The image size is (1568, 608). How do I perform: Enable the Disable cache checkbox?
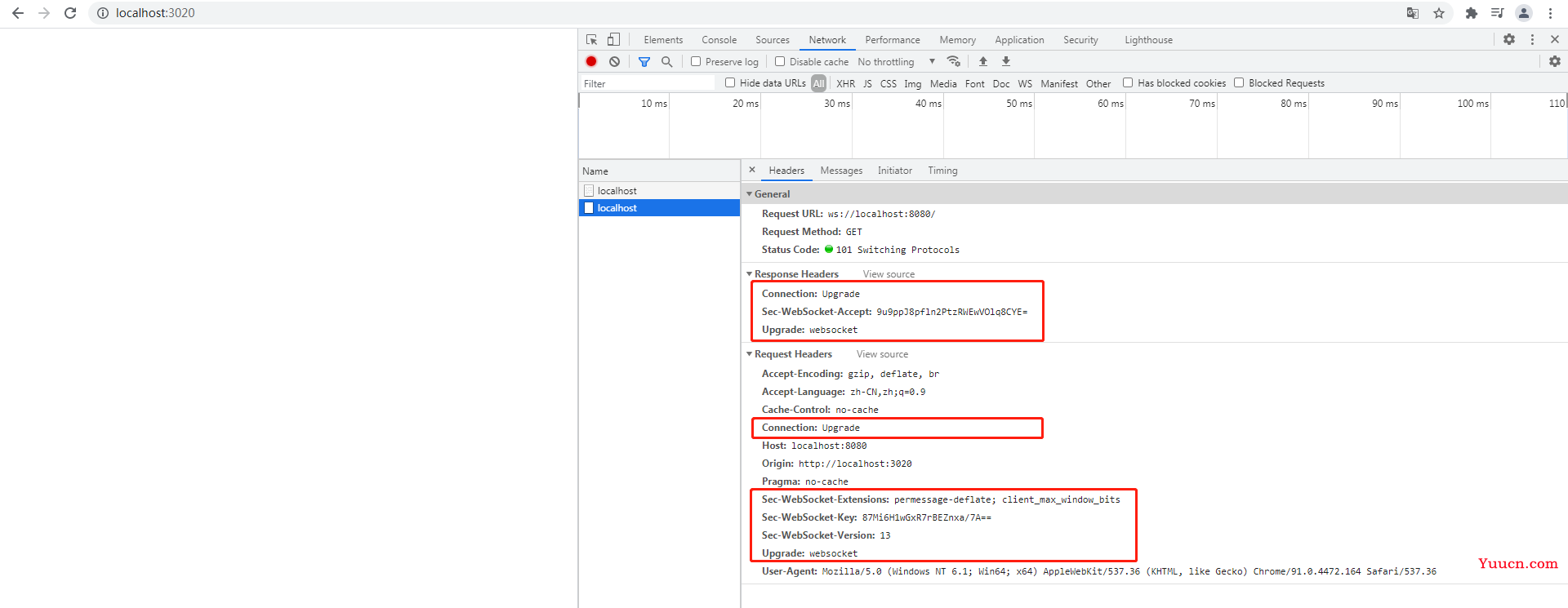coord(780,61)
